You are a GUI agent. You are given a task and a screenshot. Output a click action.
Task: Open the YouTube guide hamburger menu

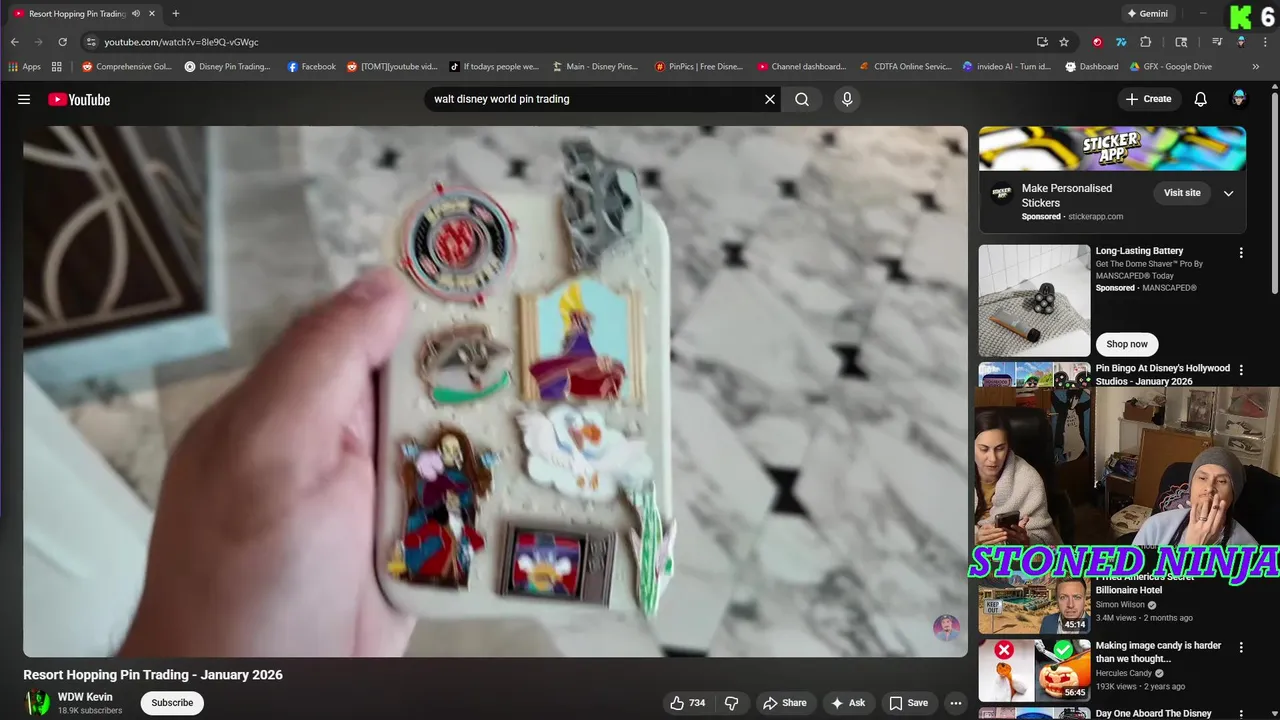(x=24, y=99)
